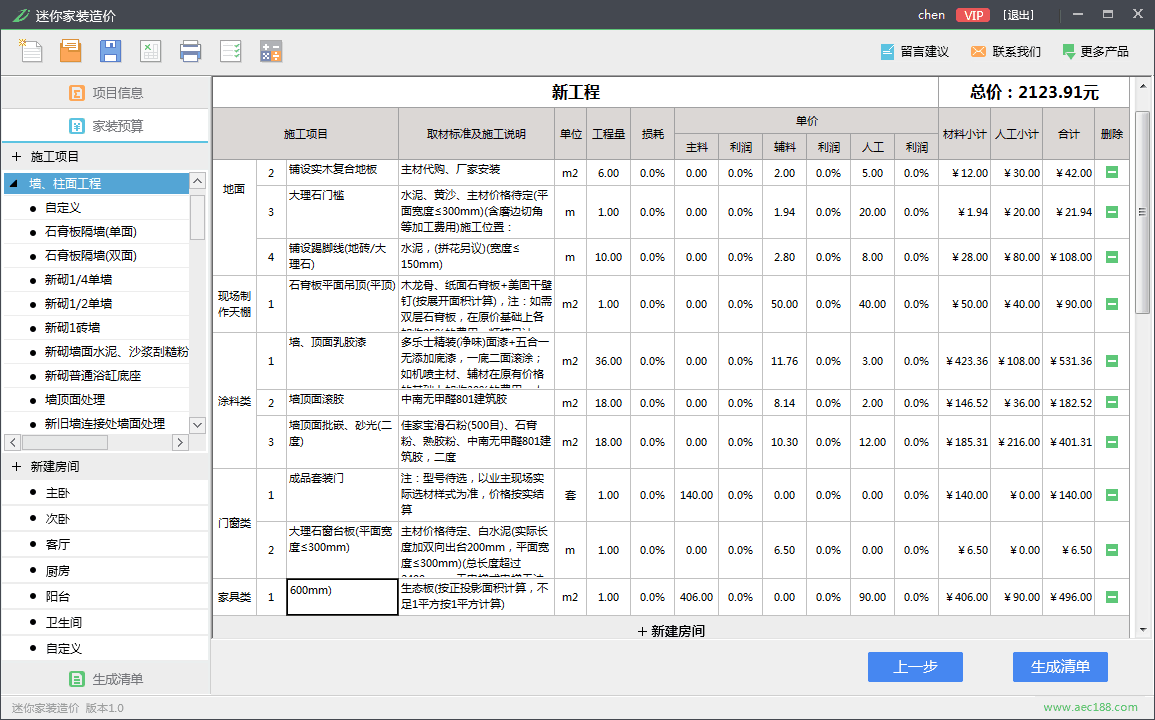
Task: Open the 生成清单 sidebar tab
Action: pos(106,679)
